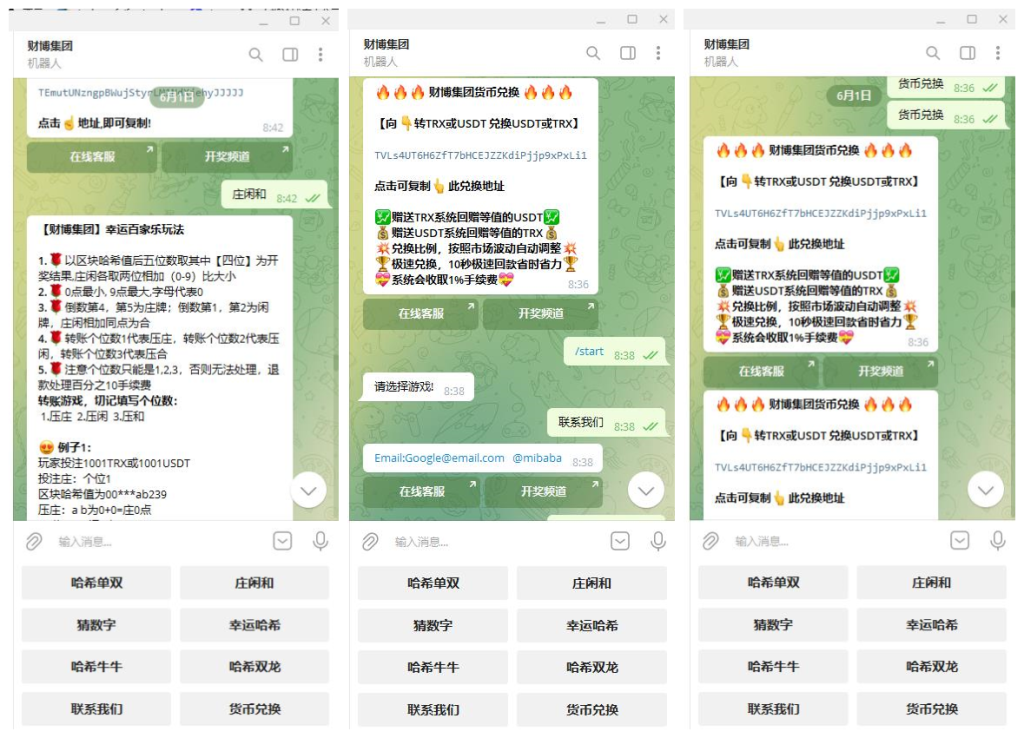
Task: Click the scroll-down chevron in the middle chat
Action: point(646,490)
